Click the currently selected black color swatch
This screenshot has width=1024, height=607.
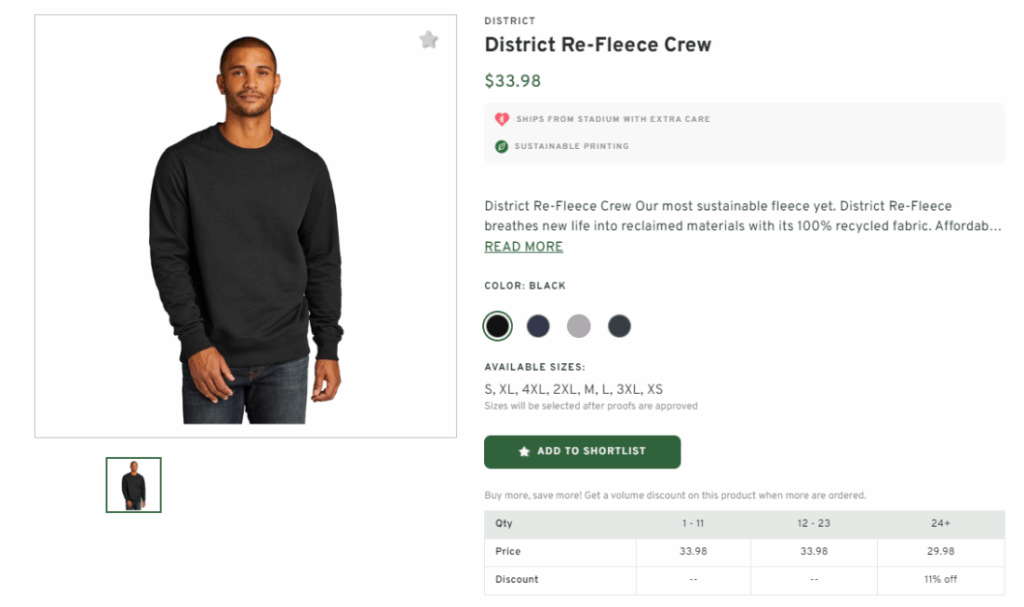(497, 325)
